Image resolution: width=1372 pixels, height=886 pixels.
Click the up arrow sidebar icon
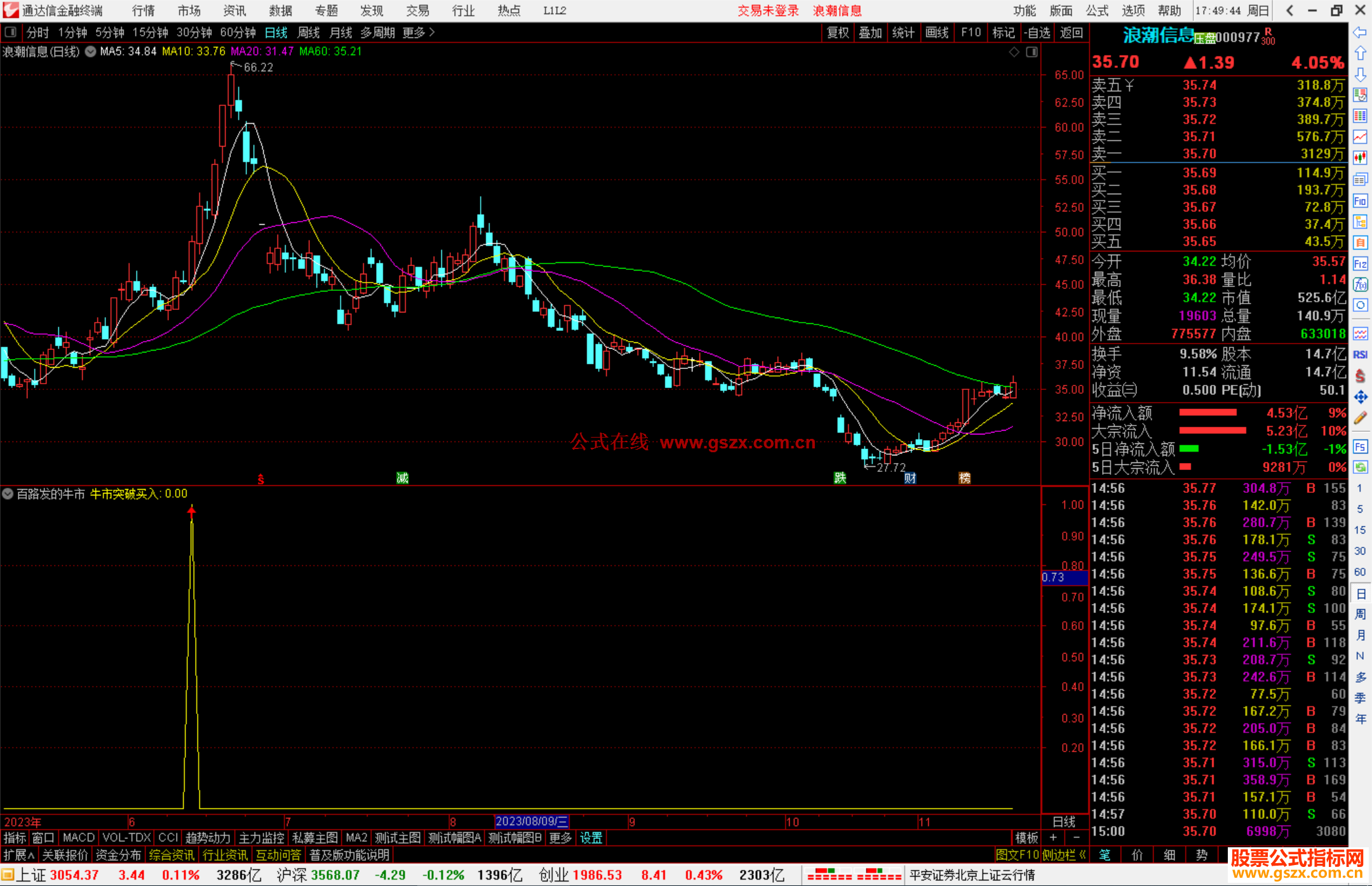coord(1360,53)
